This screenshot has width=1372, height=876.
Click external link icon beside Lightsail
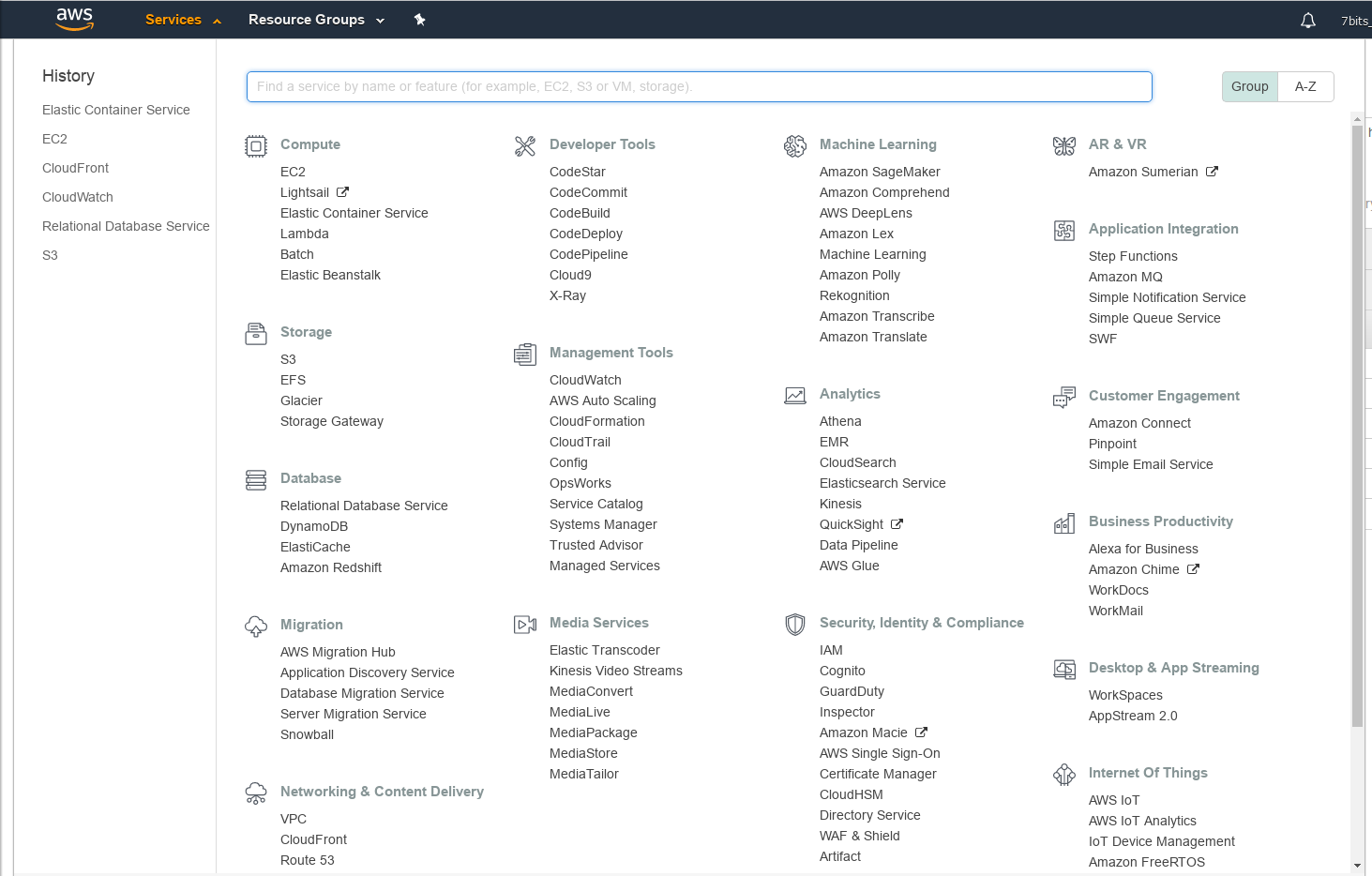(x=342, y=192)
